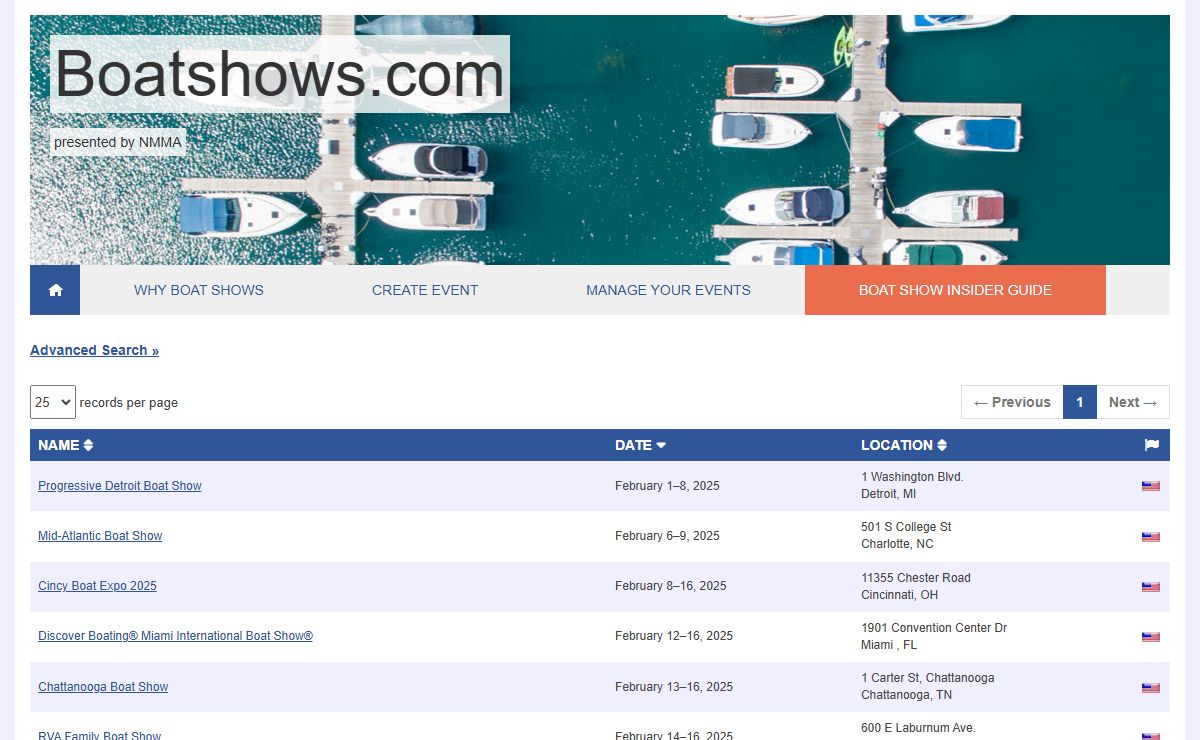Click the LOCATION column header text

(x=897, y=445)
